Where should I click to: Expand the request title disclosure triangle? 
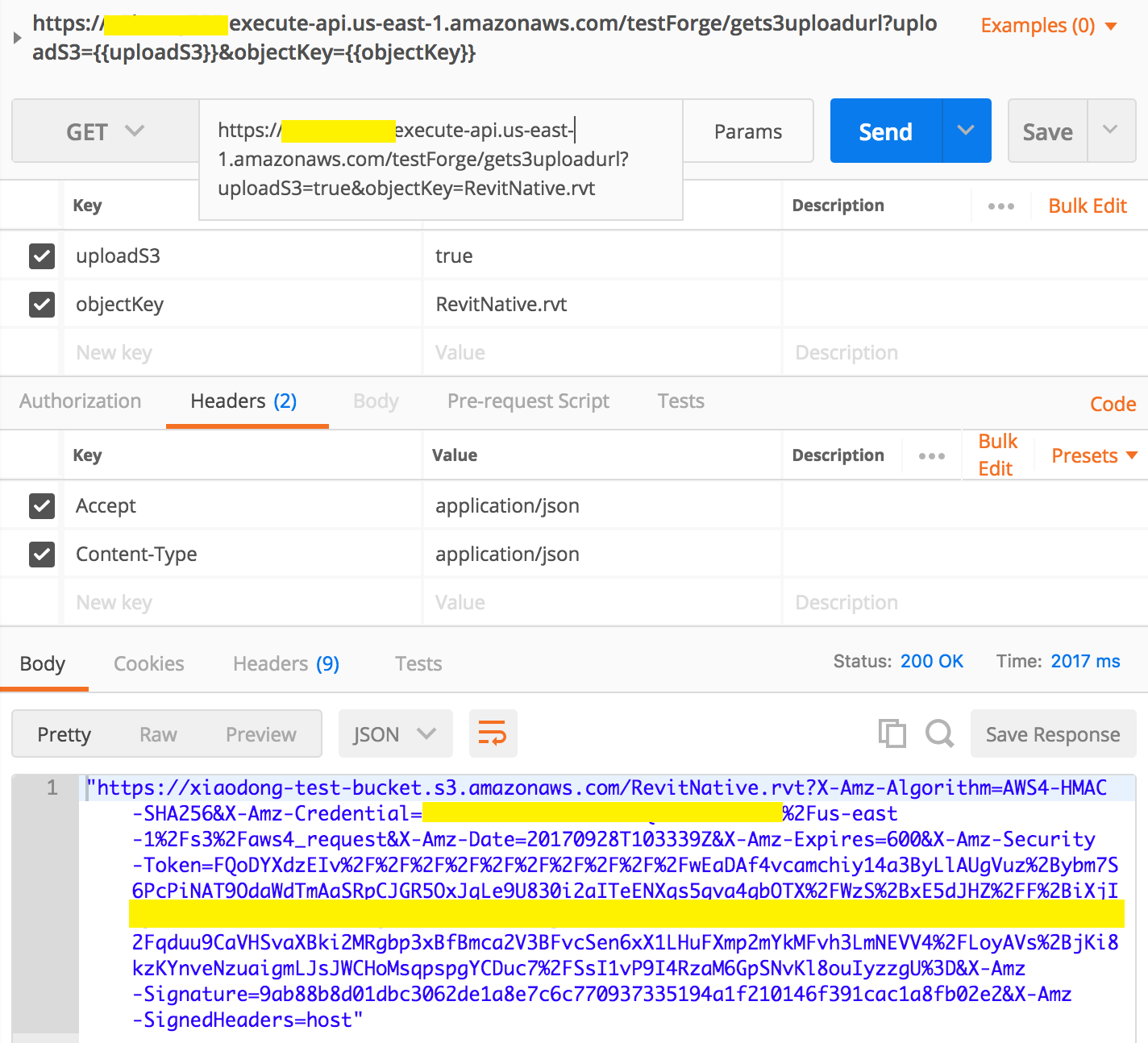[x=17, y=38]
